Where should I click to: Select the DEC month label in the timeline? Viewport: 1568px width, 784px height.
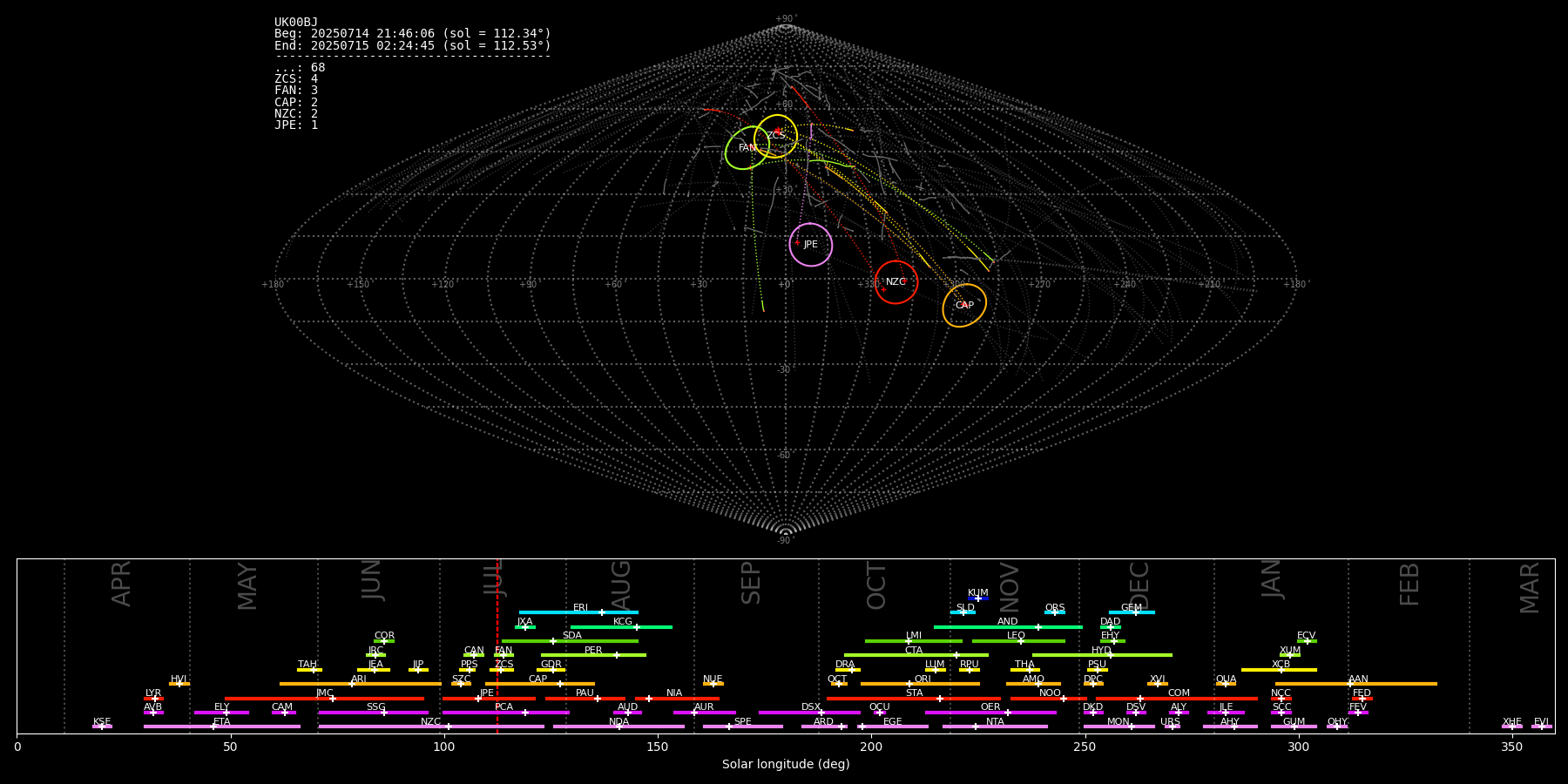[x=1139, y=585]
